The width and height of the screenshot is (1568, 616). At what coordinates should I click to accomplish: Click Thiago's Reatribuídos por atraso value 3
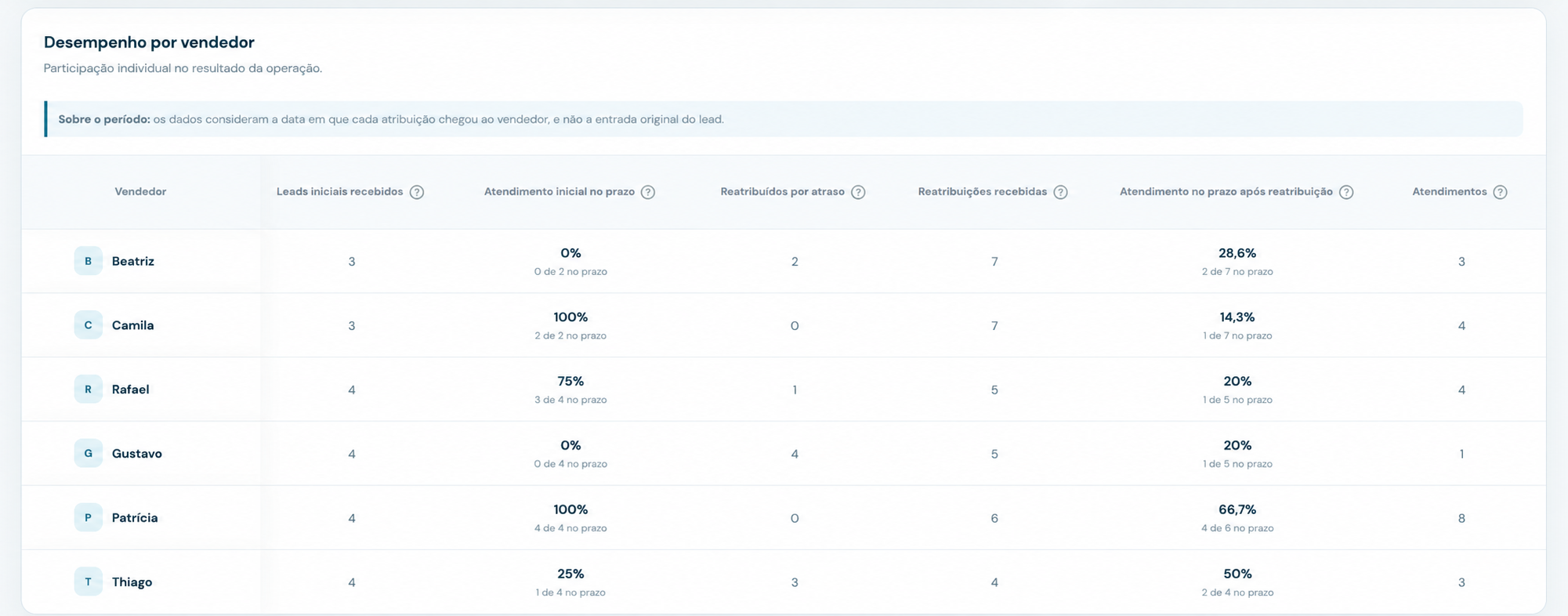point(795,582)
